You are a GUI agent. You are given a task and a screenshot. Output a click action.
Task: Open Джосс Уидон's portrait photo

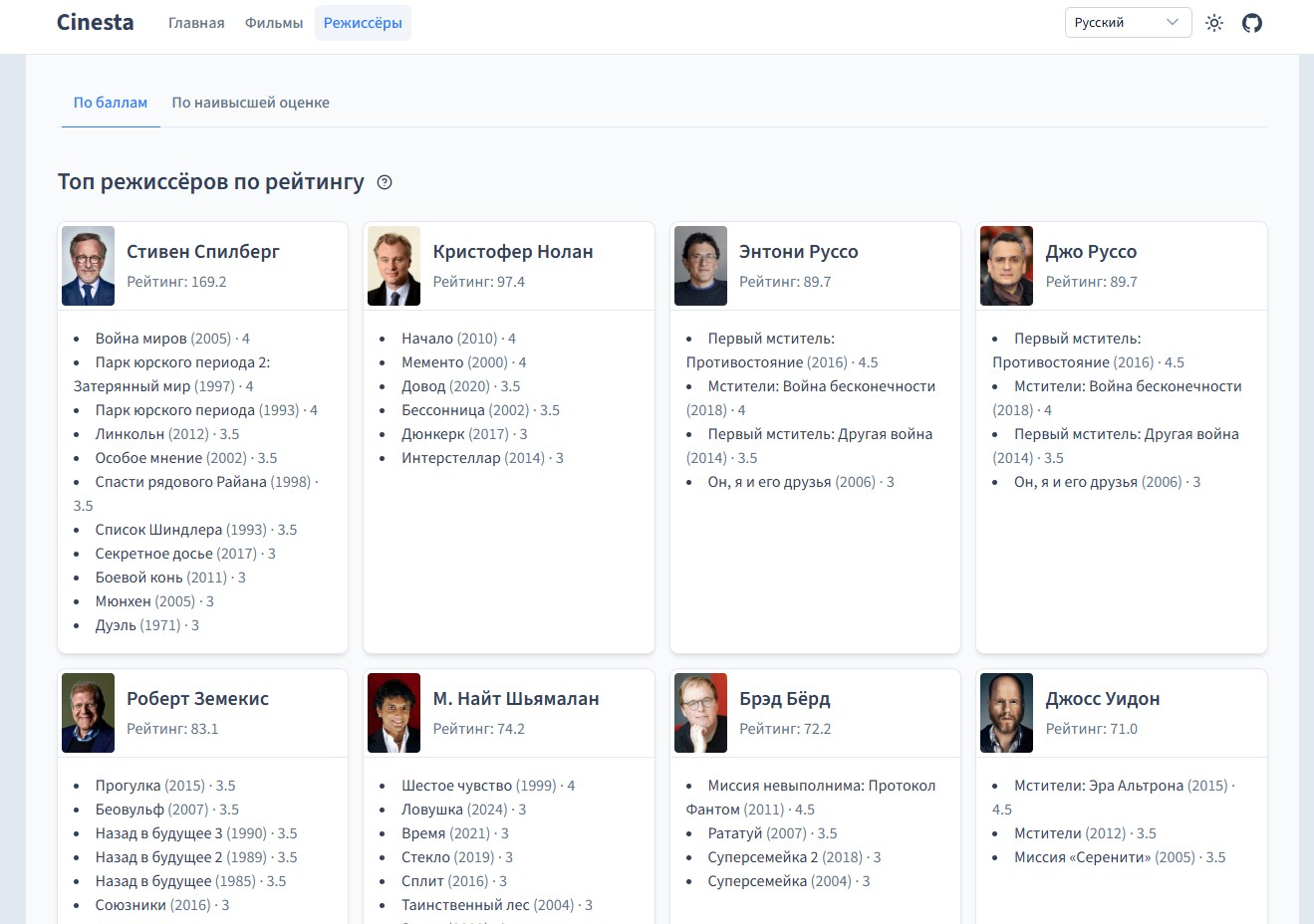(x=1007, y=713)
